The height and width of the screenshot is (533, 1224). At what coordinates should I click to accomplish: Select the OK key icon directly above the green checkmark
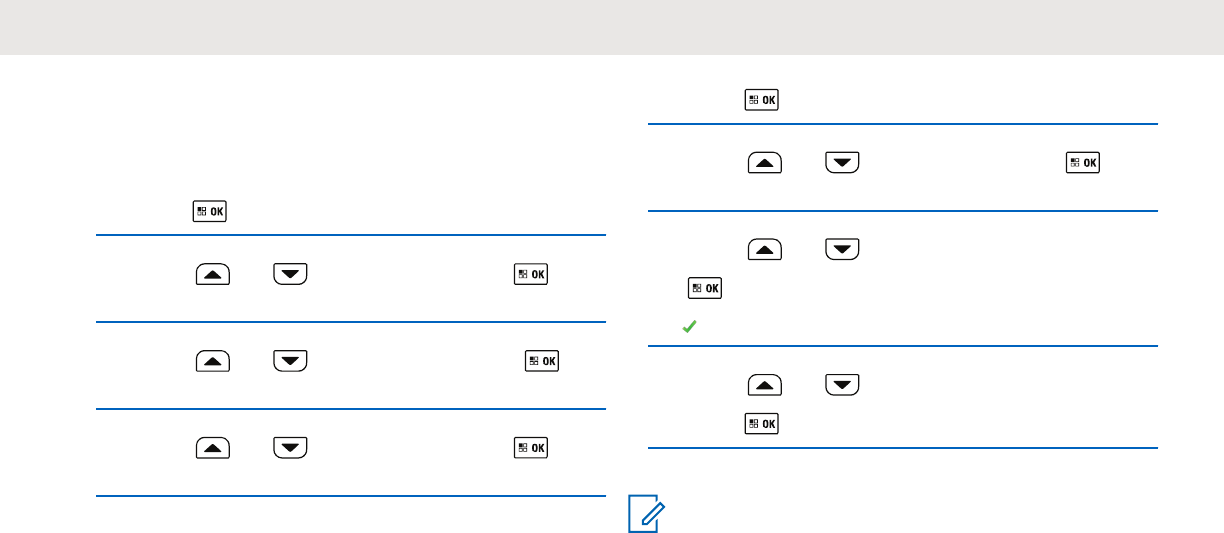coord(704,288)
